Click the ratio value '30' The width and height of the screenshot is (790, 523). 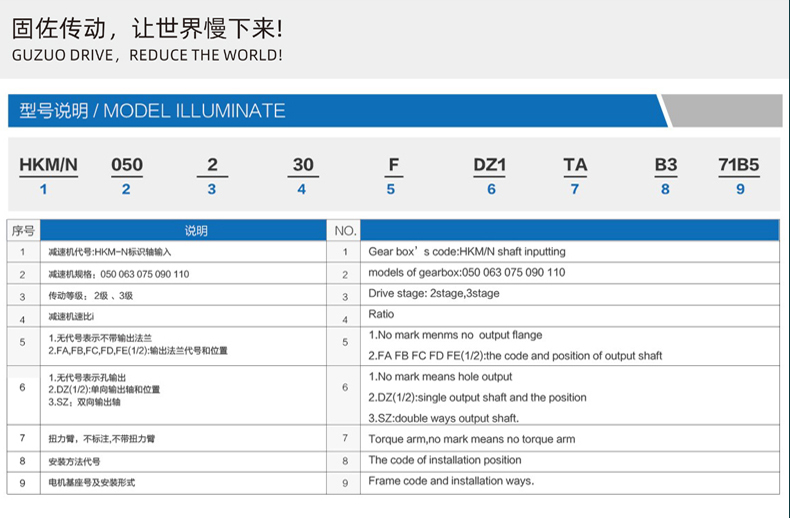(303, 165)
